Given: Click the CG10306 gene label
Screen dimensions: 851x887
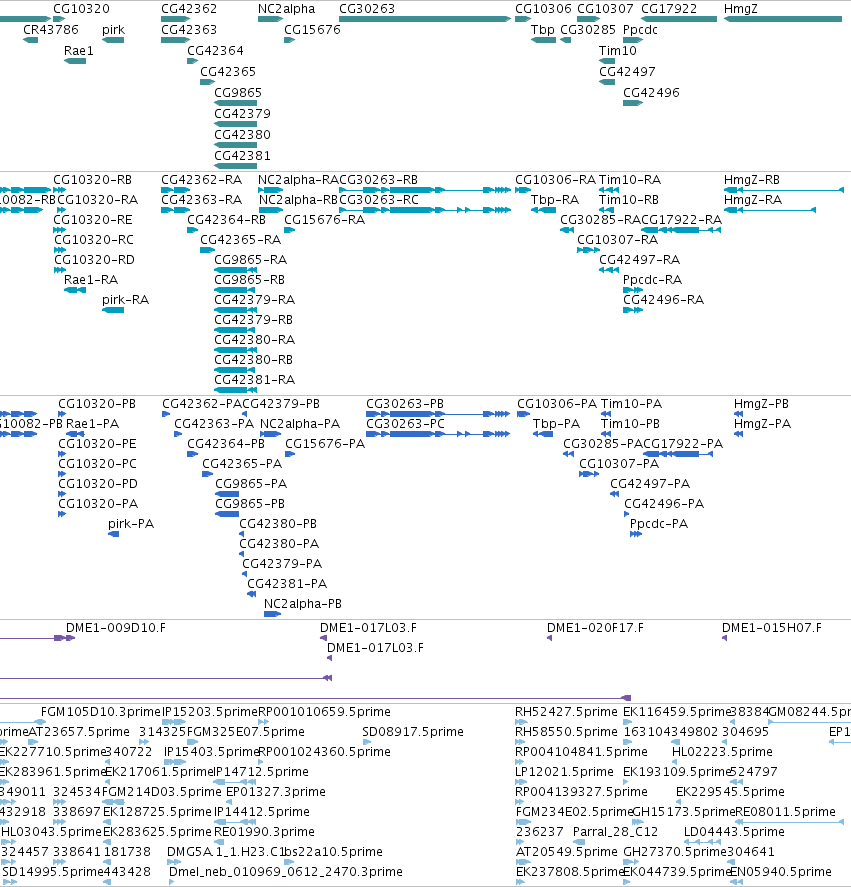Looking at the screenshot, I should [x=543, y=8].
